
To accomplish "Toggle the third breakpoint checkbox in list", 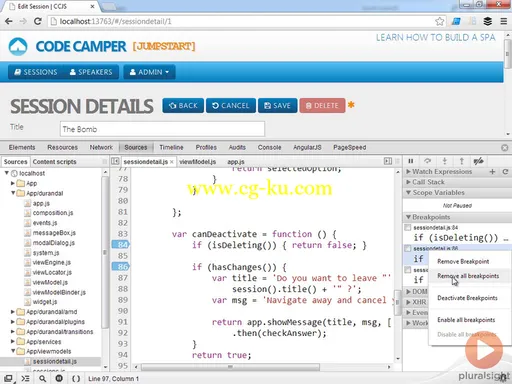I will pyautogui.click(x=407, y=270).
